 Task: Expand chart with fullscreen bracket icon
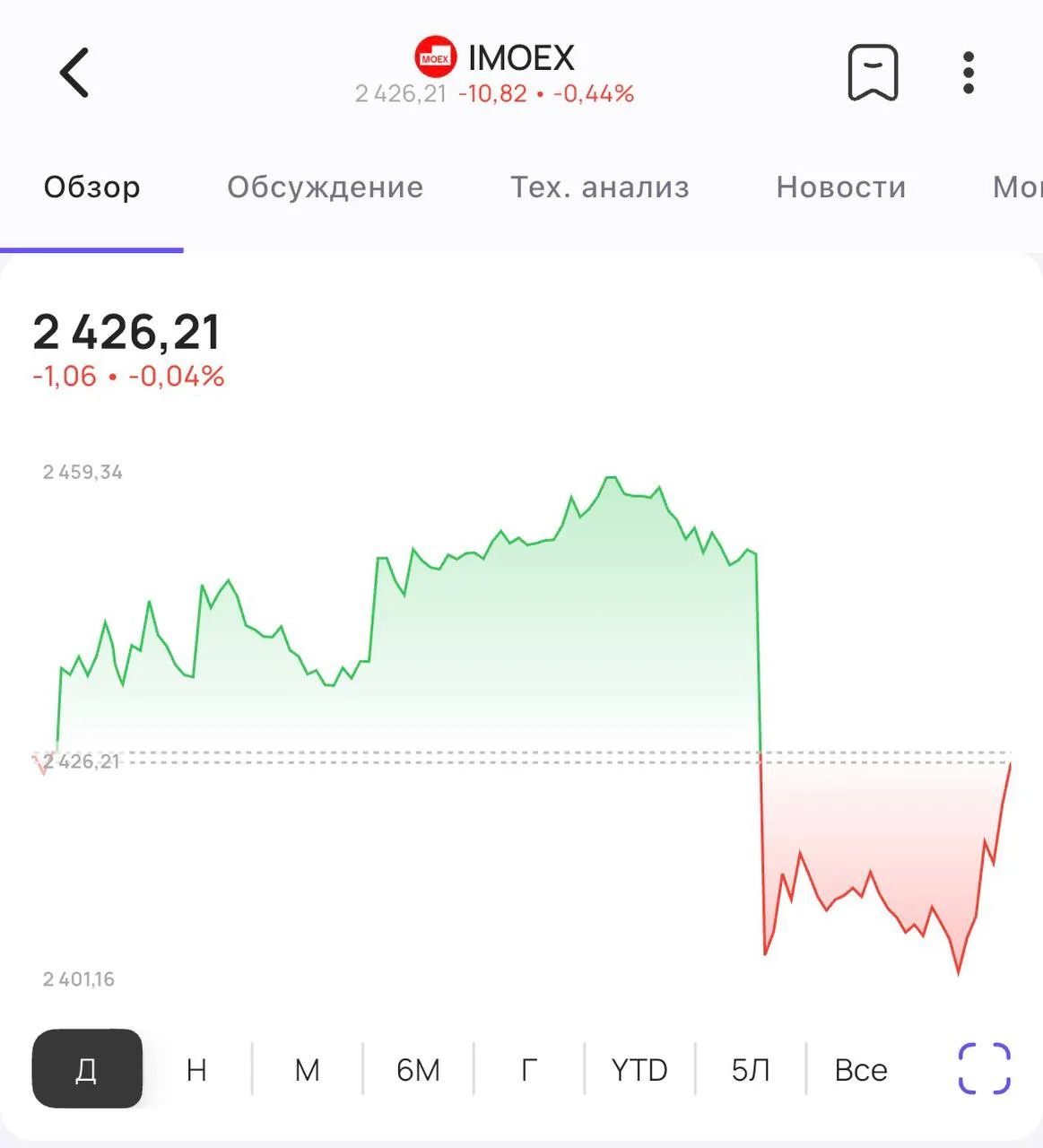click(x=985, y=1069)
